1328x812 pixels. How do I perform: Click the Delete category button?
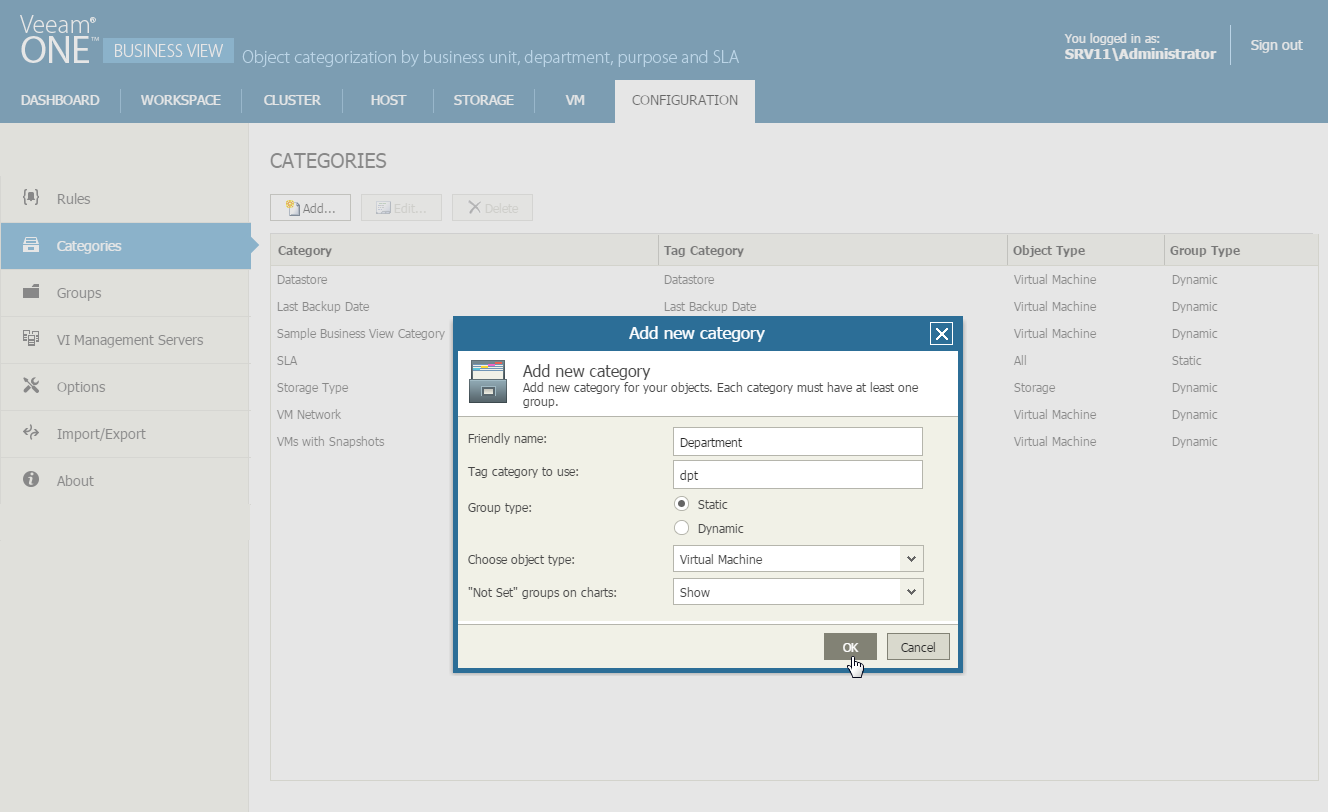(x=492, y=208)
